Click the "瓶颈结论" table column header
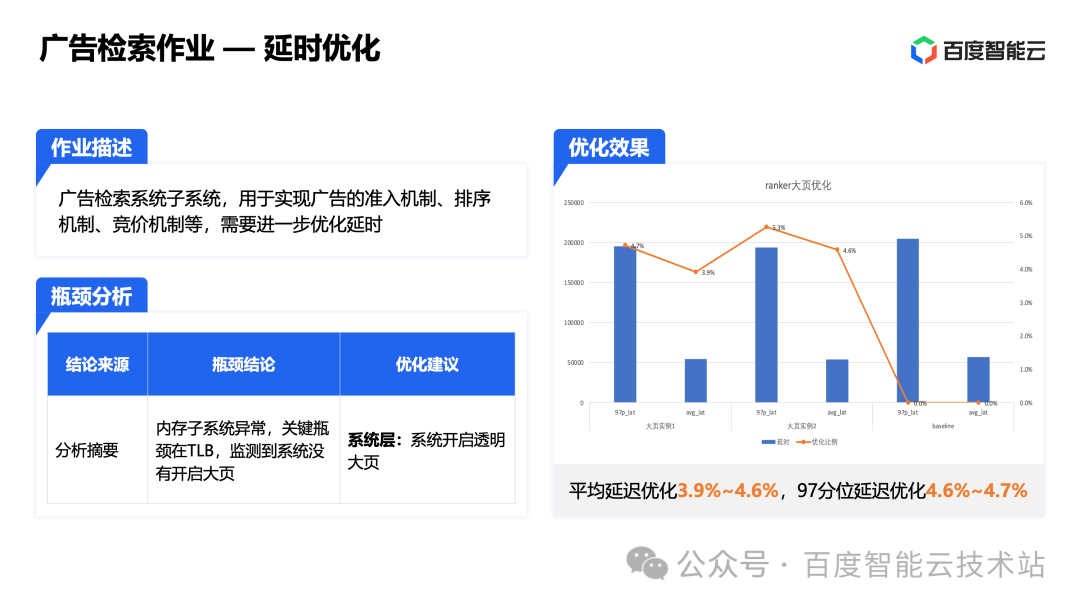This screenshot has width=1080, height=608. click(243, 364)
